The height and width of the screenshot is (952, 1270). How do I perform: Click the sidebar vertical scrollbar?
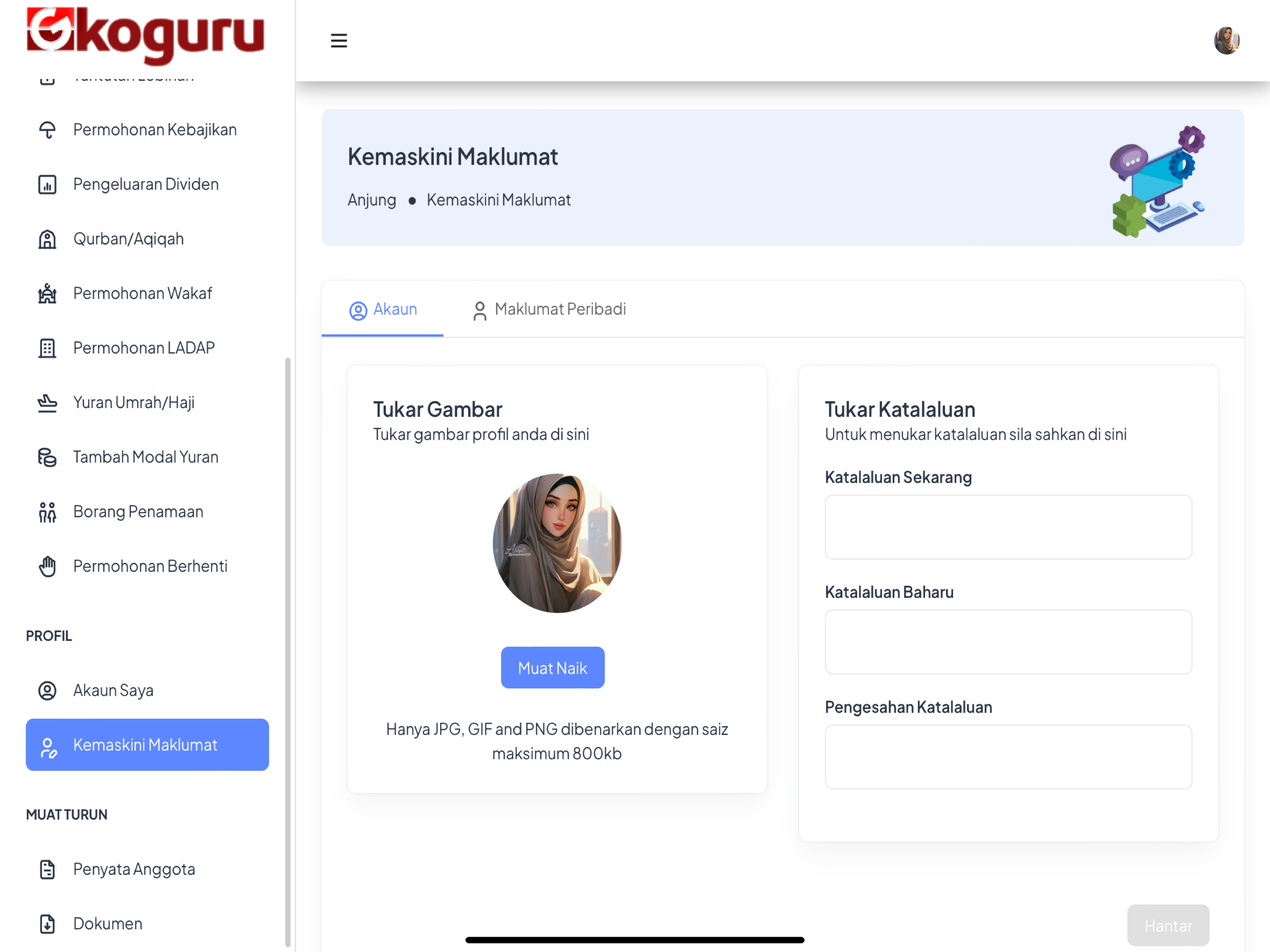coord(288,652)
